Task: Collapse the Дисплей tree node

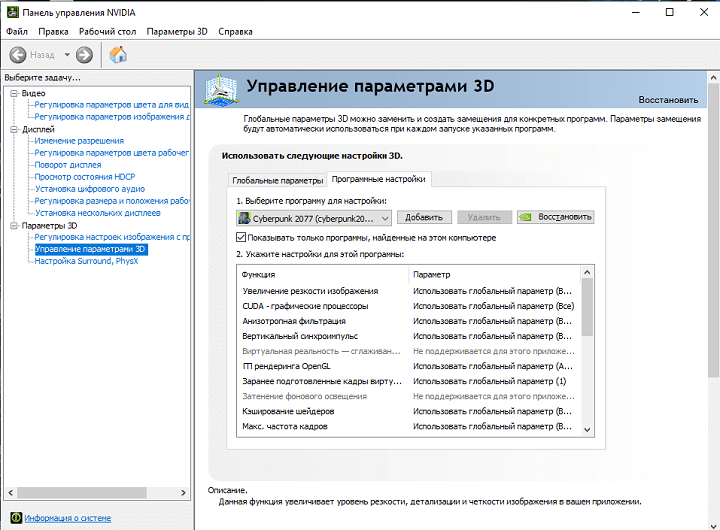Action: [x=13, y=129]
